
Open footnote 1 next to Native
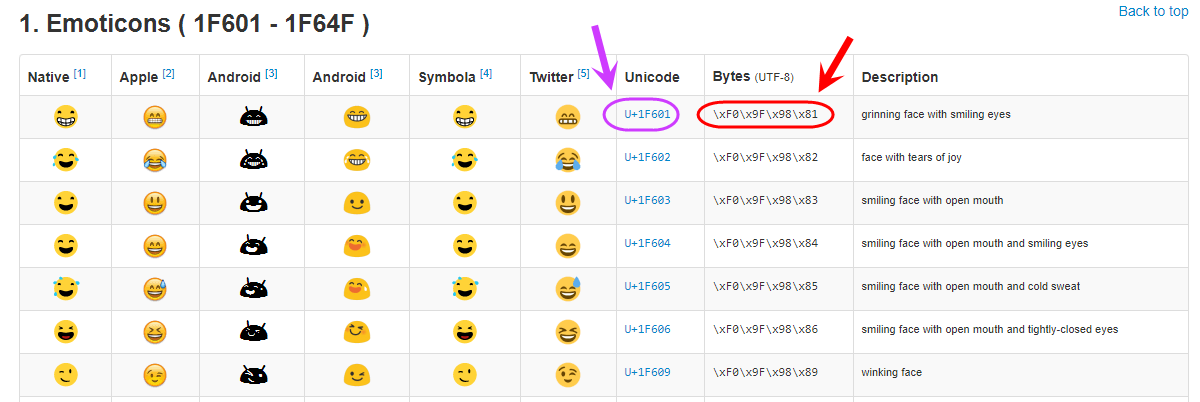pyautogui.click(x=80, y=73)
